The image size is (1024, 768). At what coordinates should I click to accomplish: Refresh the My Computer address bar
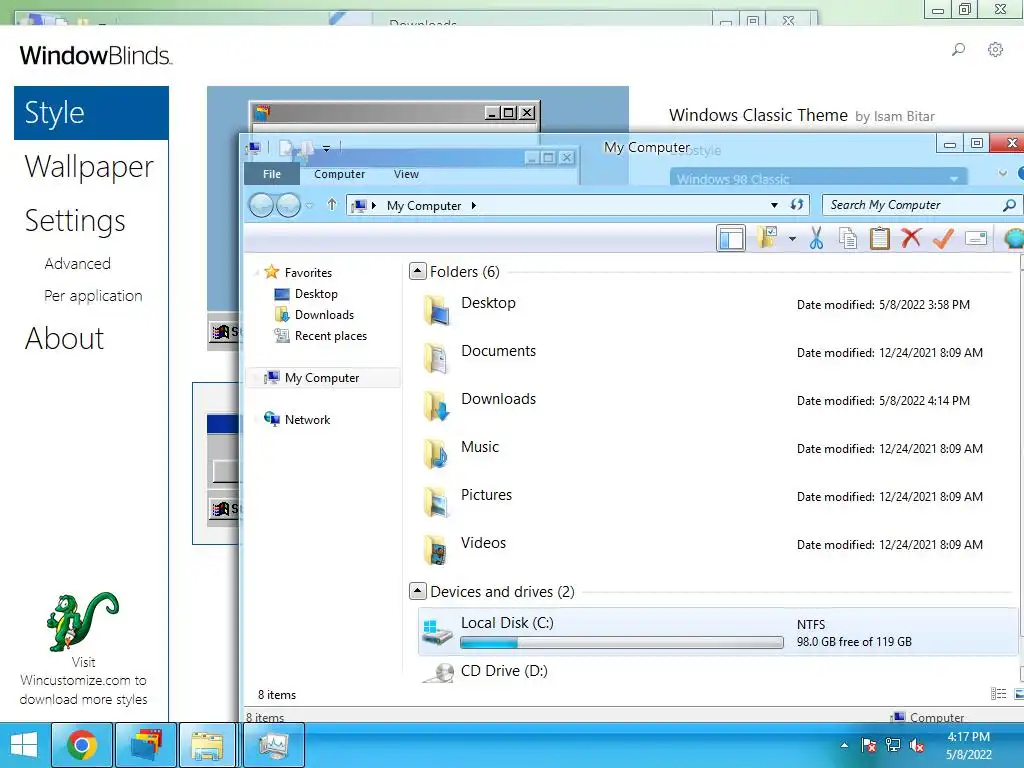click(x=797, y=204)
